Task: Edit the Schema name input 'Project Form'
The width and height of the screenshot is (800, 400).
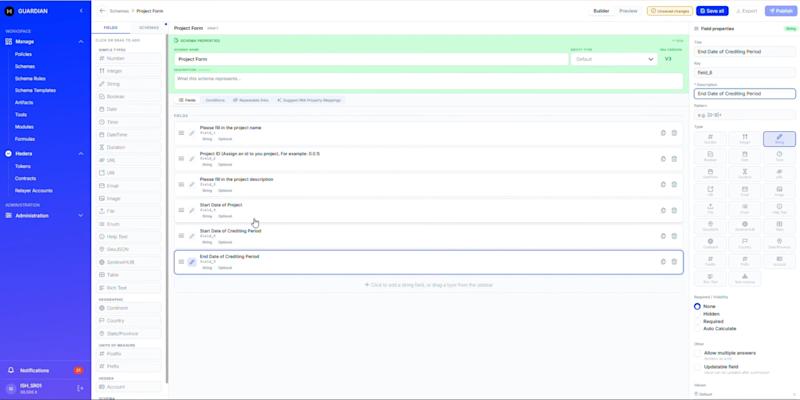Action: [371, 59]
